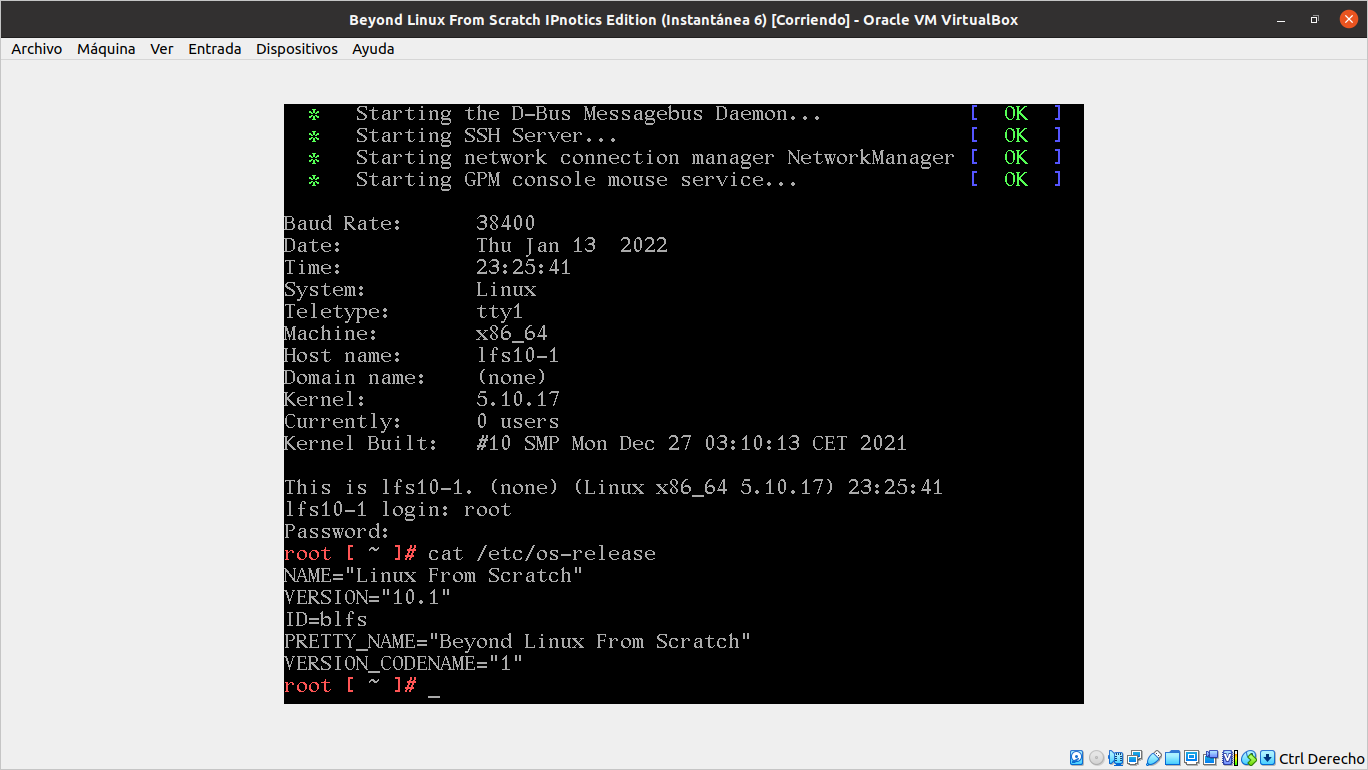Click the window title bar text
This screenshot has width=1368, height=770.
pyautogui.click(x=684, y=20)
